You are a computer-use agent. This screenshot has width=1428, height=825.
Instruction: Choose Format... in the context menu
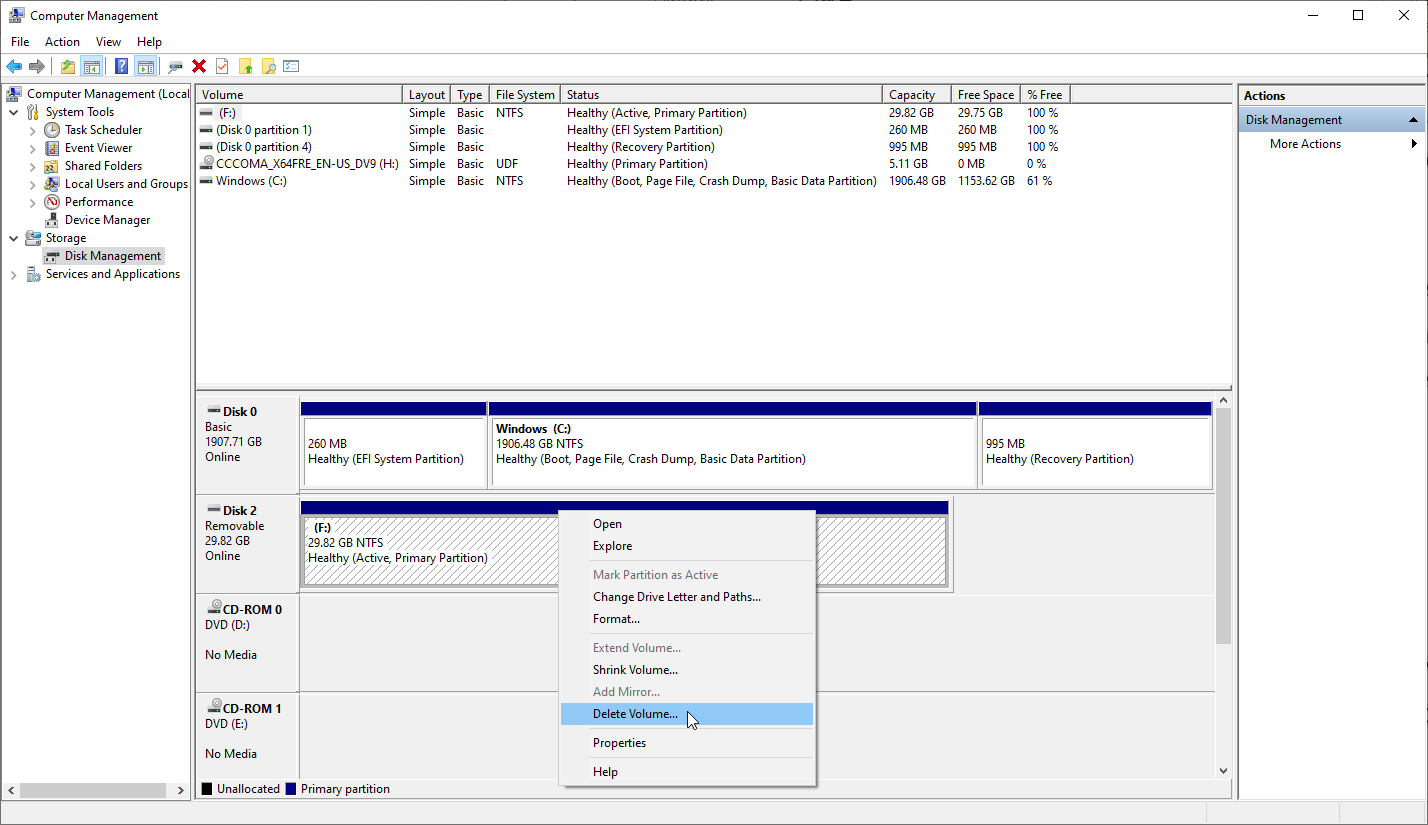coord(687,619)
